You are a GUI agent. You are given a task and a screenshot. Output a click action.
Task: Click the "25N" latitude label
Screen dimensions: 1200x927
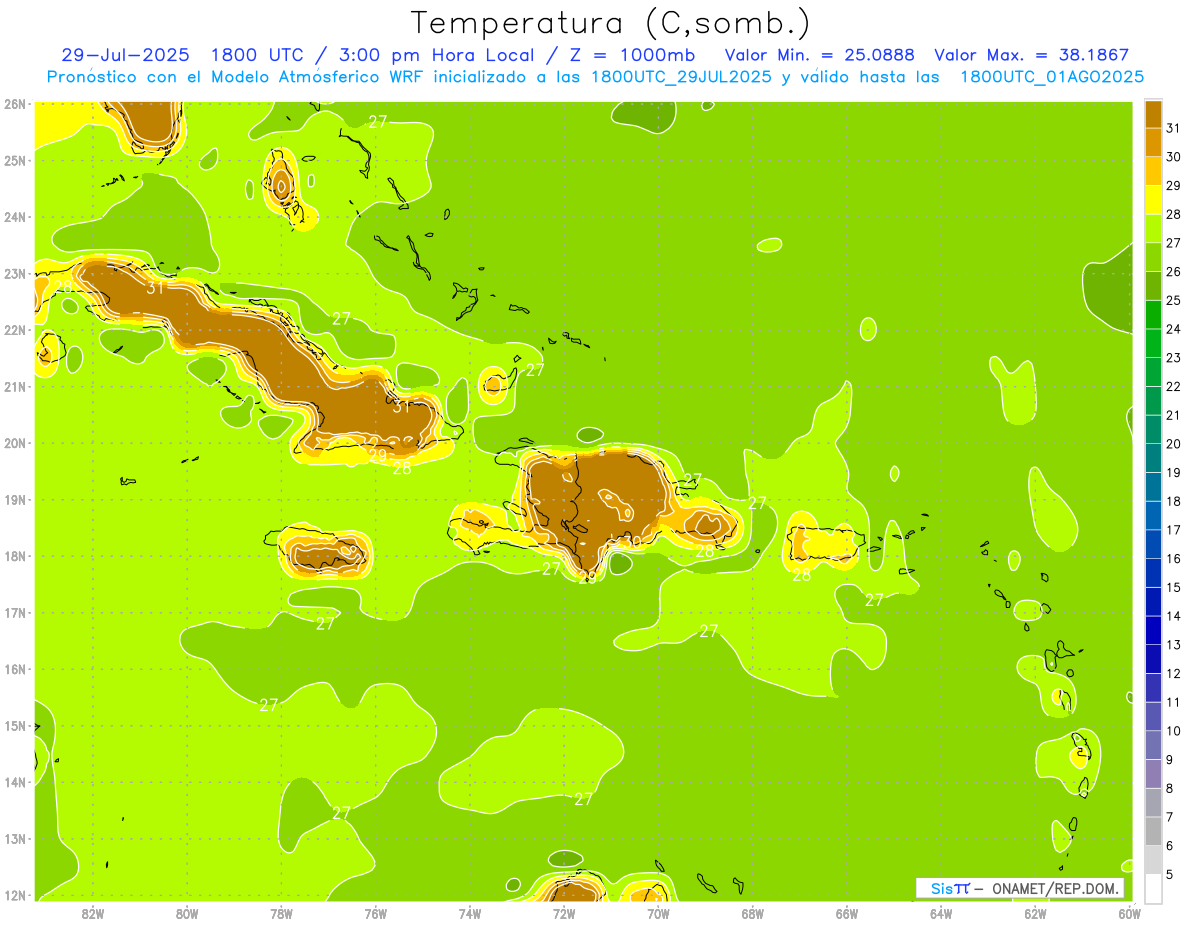15,160
